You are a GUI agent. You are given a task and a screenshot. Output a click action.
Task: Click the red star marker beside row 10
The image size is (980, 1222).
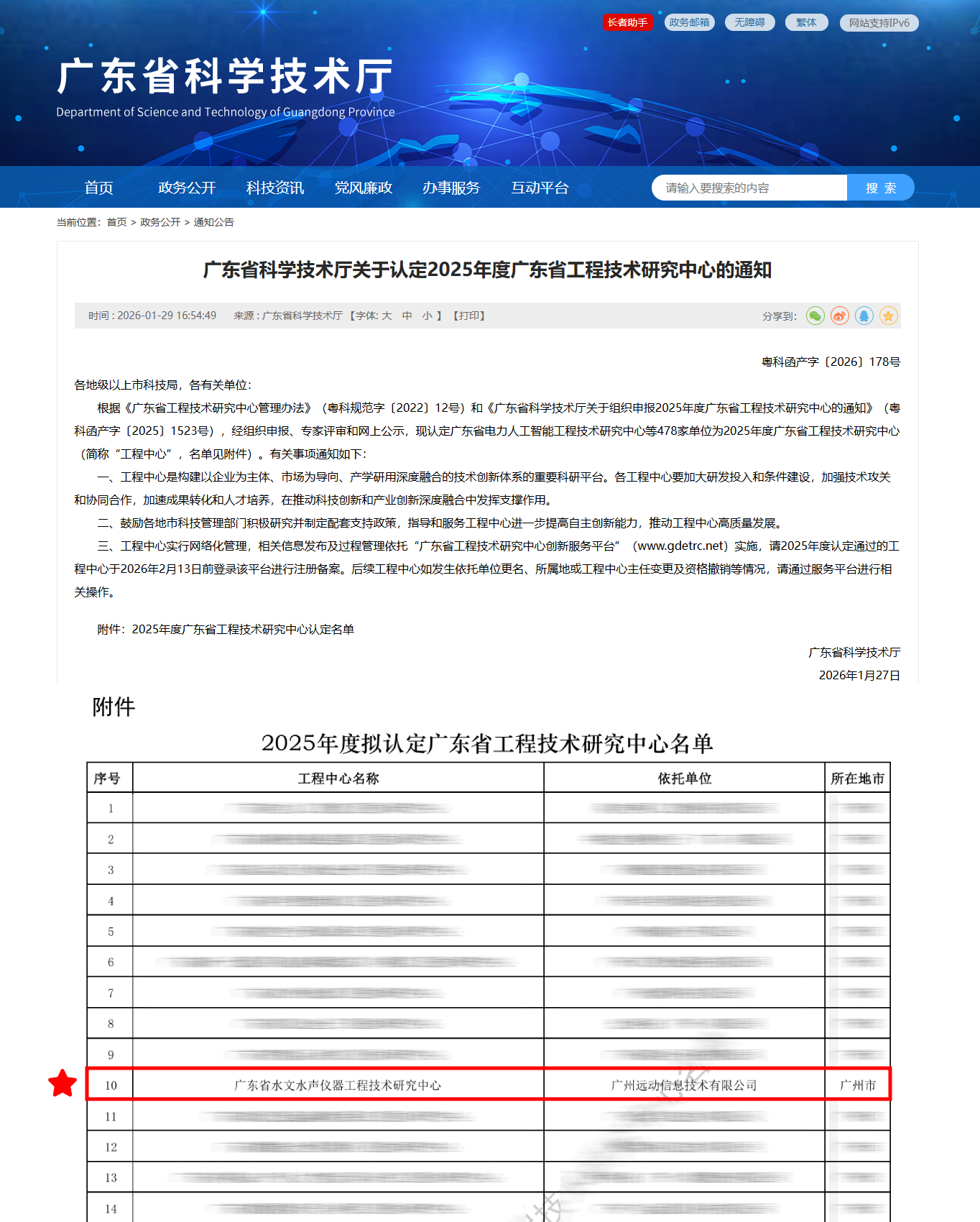[63, 1083]
